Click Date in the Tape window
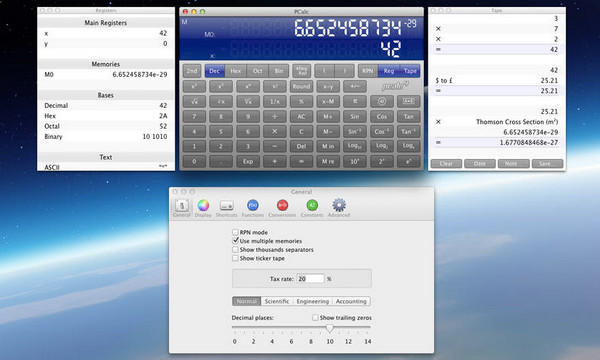This screenshot has width=600, height=360. coord(480,164)
